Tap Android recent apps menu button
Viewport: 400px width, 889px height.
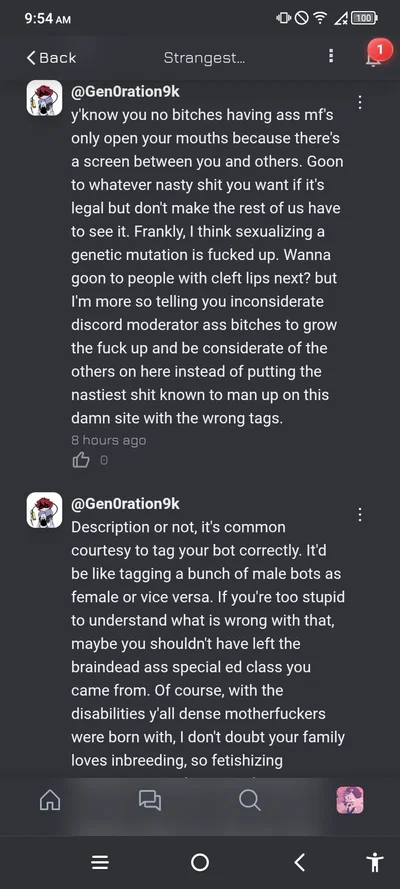[100, 862]
